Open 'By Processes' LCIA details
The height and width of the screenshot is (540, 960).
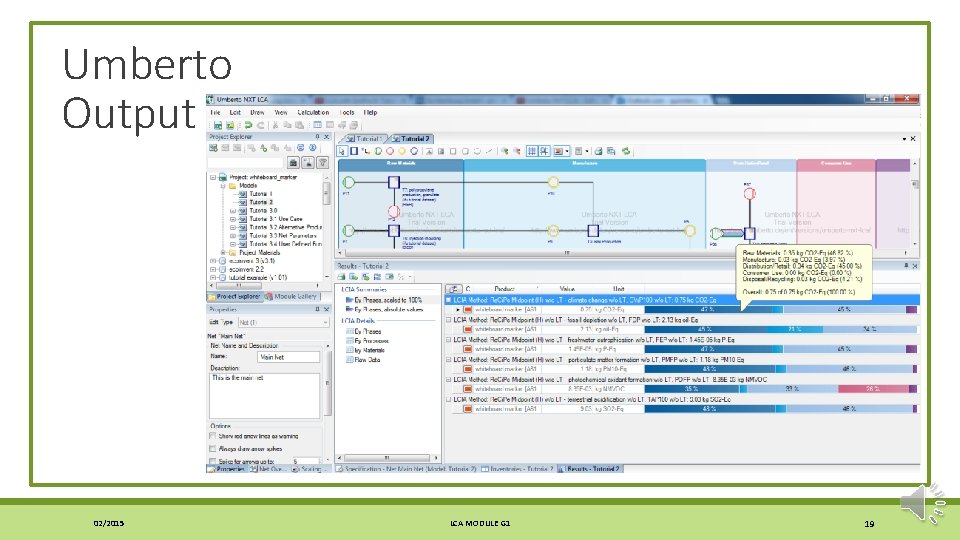coord(367,340)
